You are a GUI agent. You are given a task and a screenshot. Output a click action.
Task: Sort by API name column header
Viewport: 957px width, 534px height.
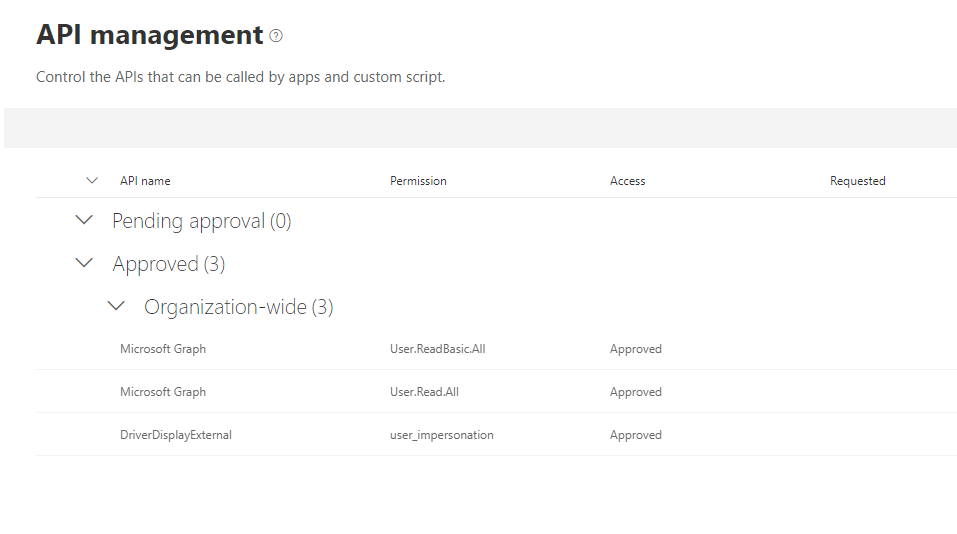tap(145, 181)
